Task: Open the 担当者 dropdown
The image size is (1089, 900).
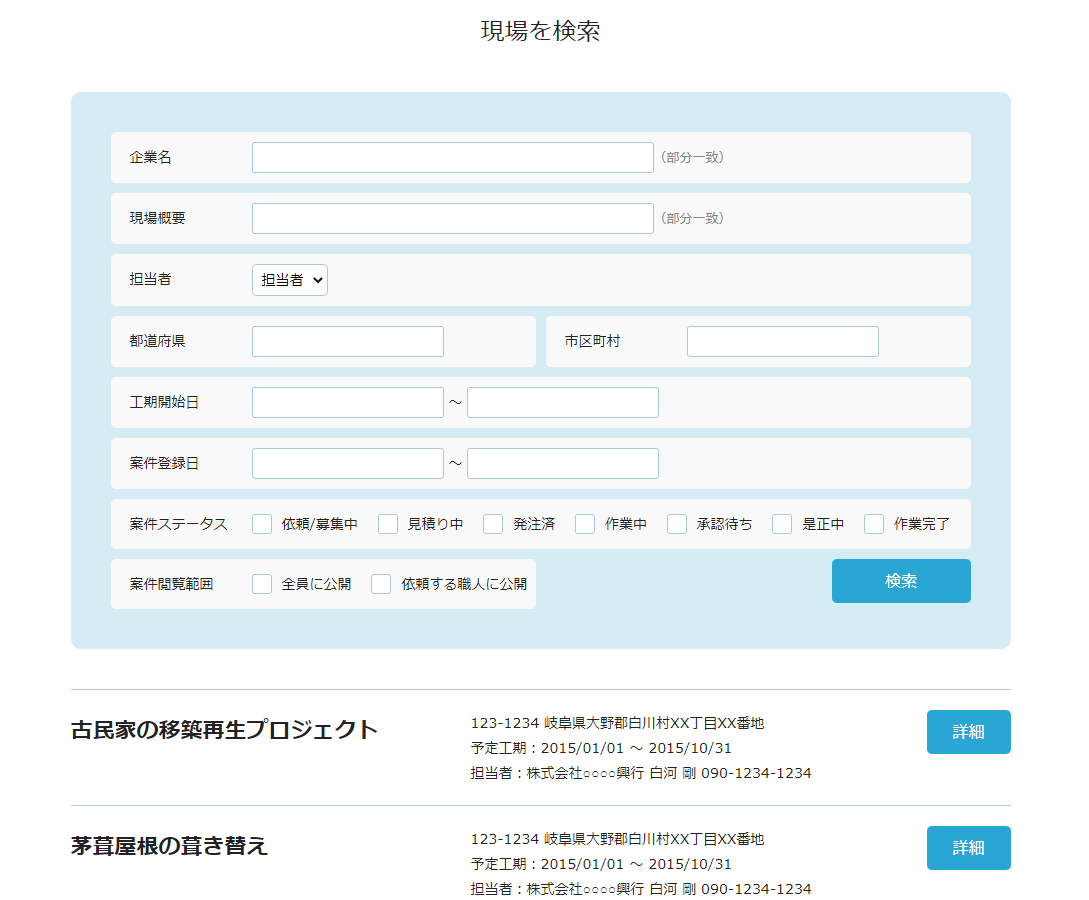Action: pyautogui.click(x=290, y=280)
